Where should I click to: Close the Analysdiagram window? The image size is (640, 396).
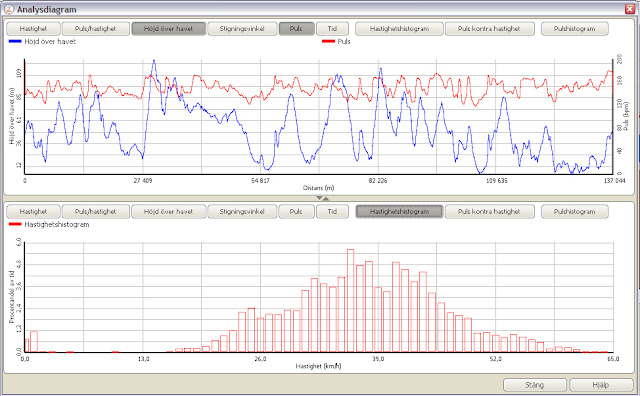pos(630,9)
